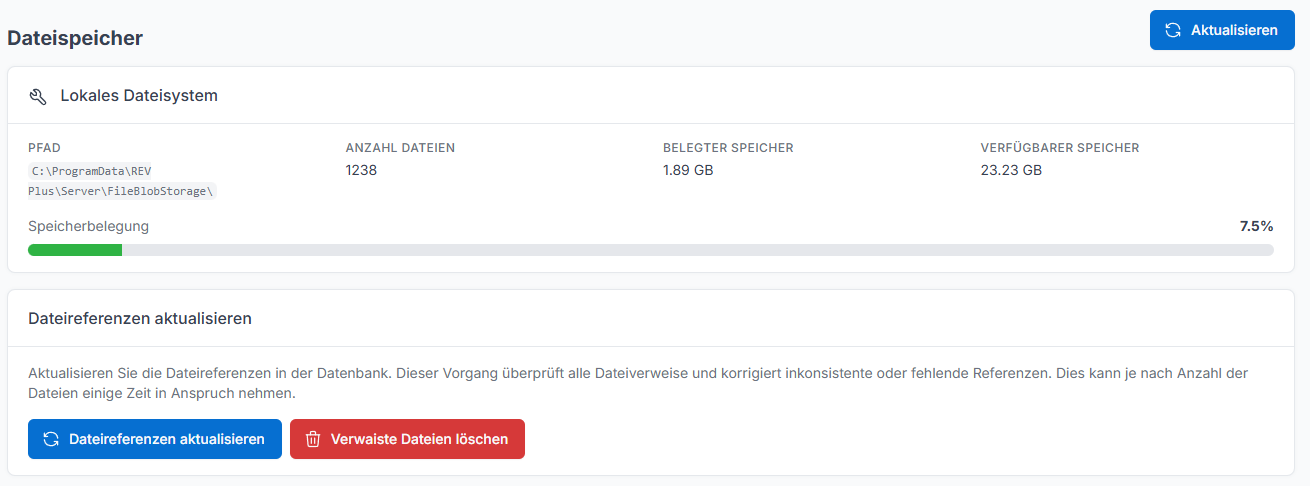Click the blue Dateireferenzen aktualisieren button
This screenshot has height=486, width=1310.
pyautogui.click(x=155, y=439)
